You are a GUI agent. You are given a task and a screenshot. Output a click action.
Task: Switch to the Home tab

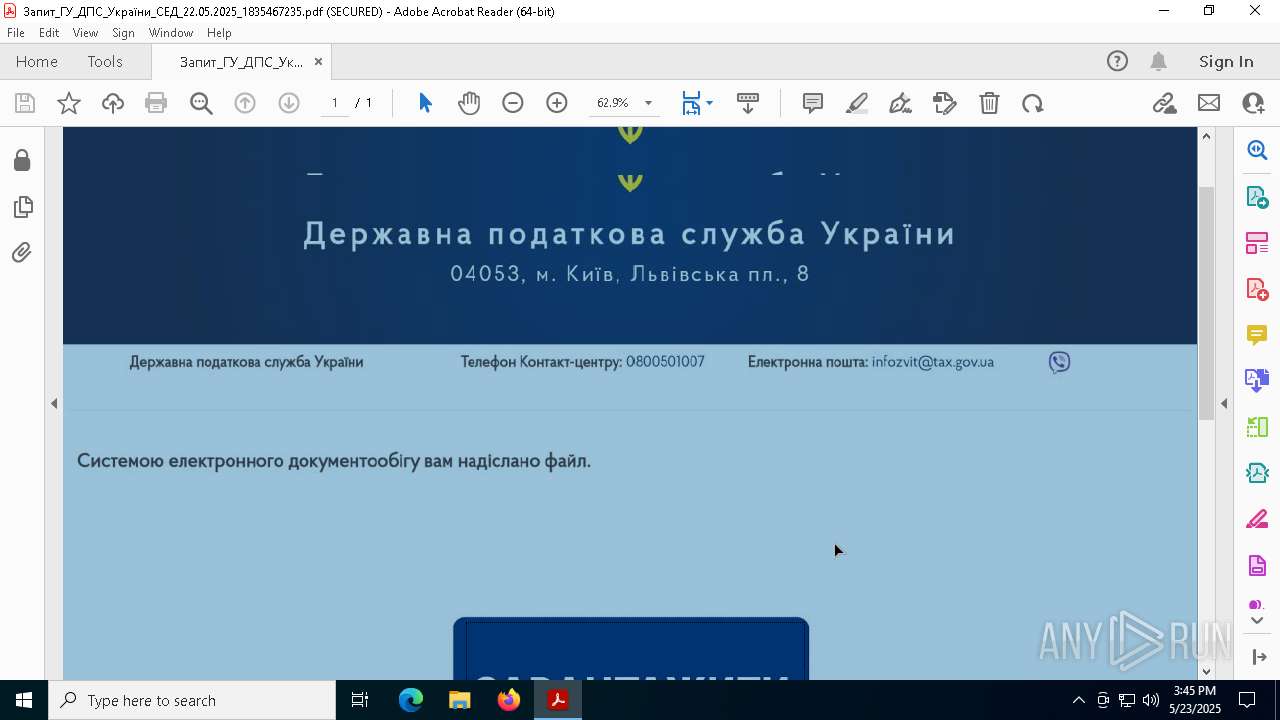37,61
